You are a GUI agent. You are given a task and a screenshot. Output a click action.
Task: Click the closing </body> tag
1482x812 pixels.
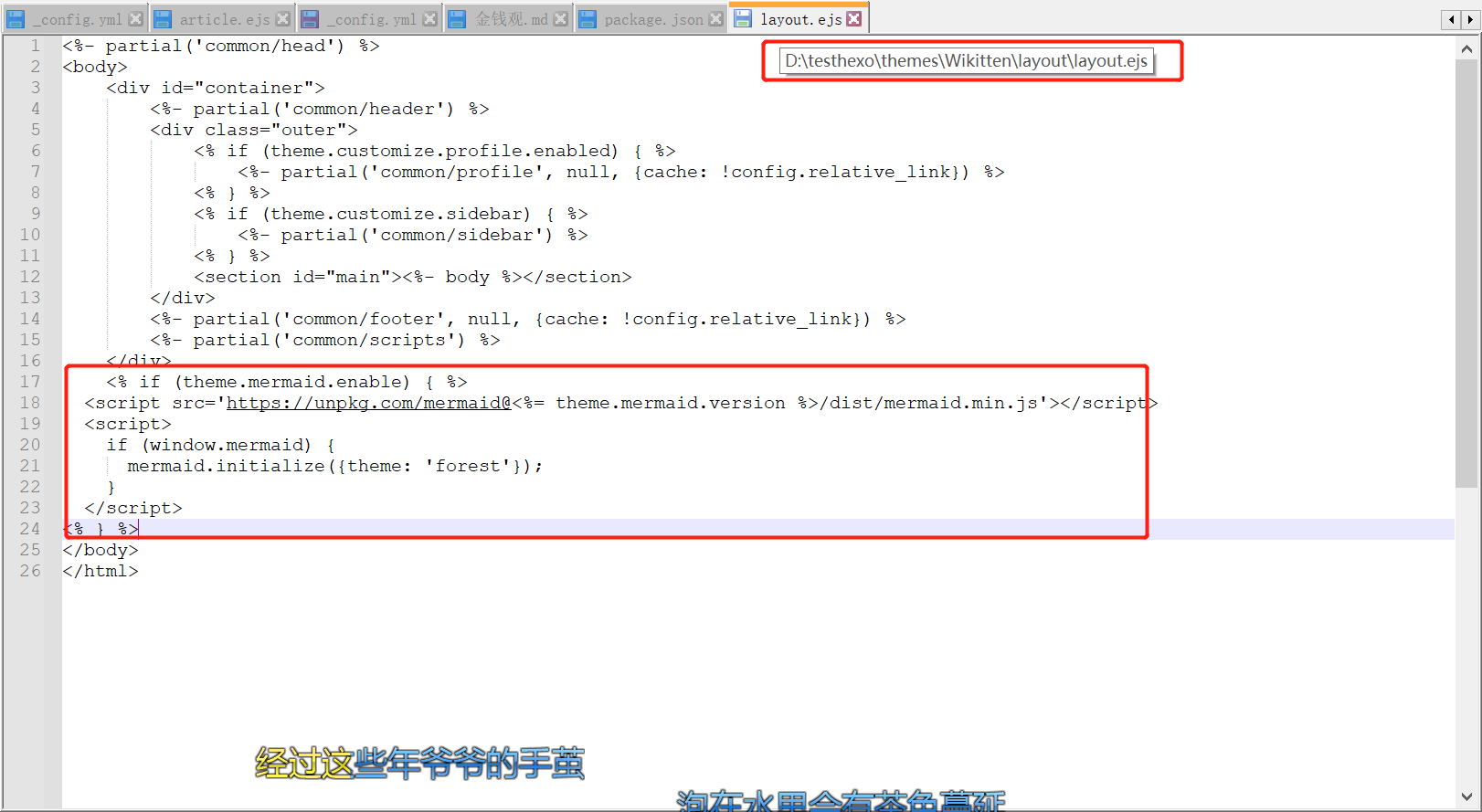click(x=101, y=550)
